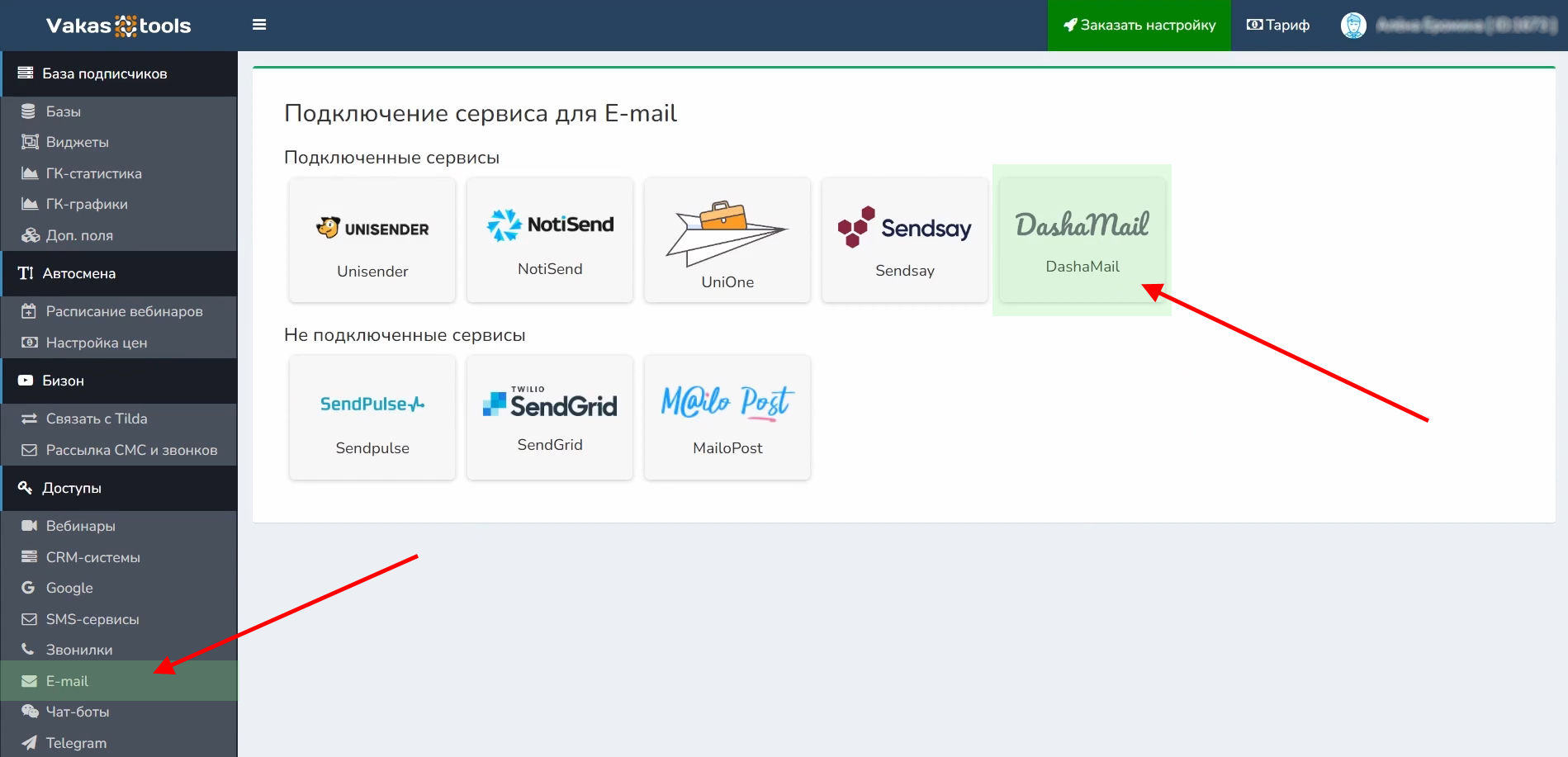Image resolution: width=1568 pixels, height=757 pixels.
Task: Choose the MailoPost service logo
Action: pyautogui.click(x=727, y=403)
